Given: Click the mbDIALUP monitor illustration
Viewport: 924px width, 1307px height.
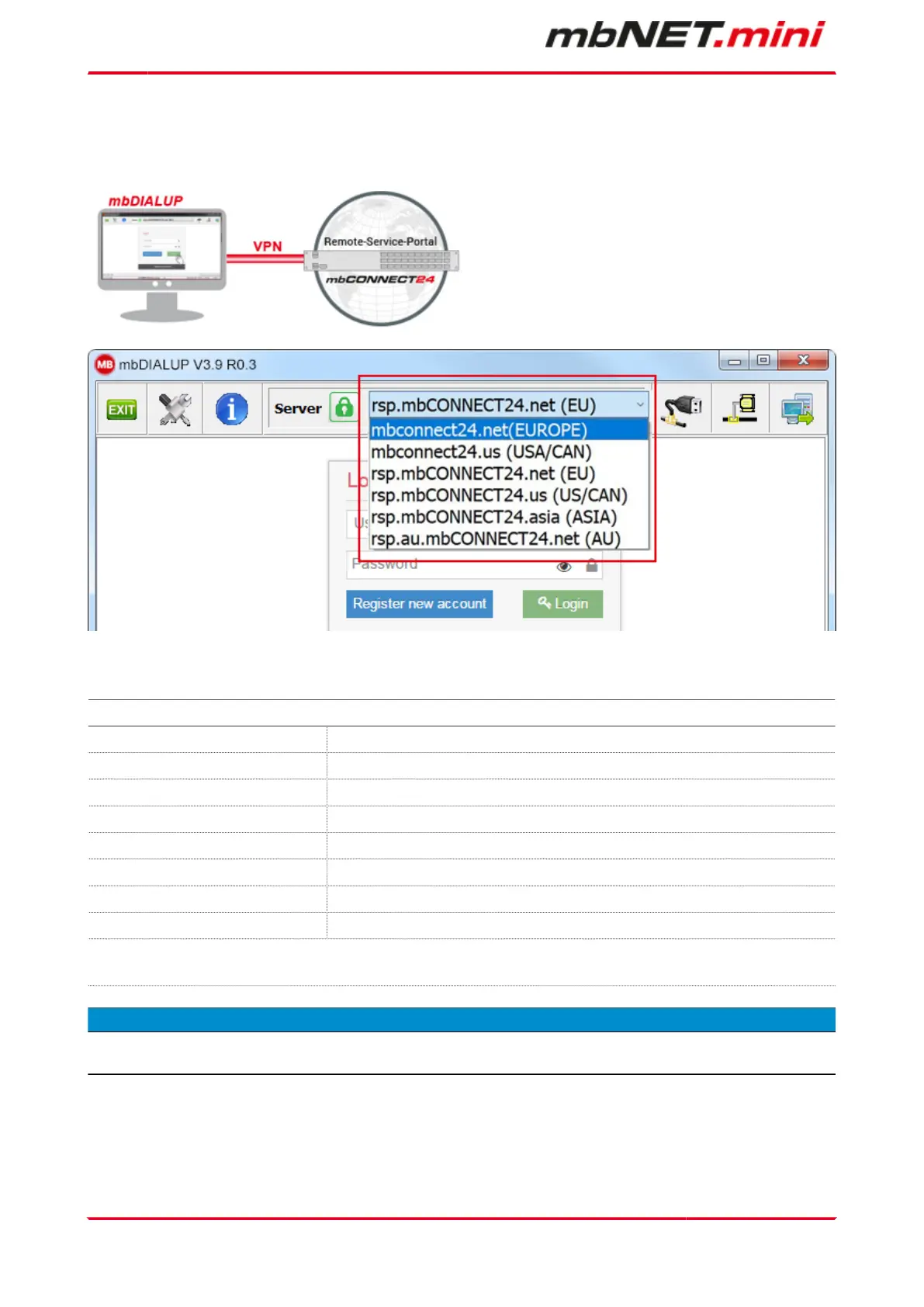Looking at the screenshot, I should click(x=162, y=264).
